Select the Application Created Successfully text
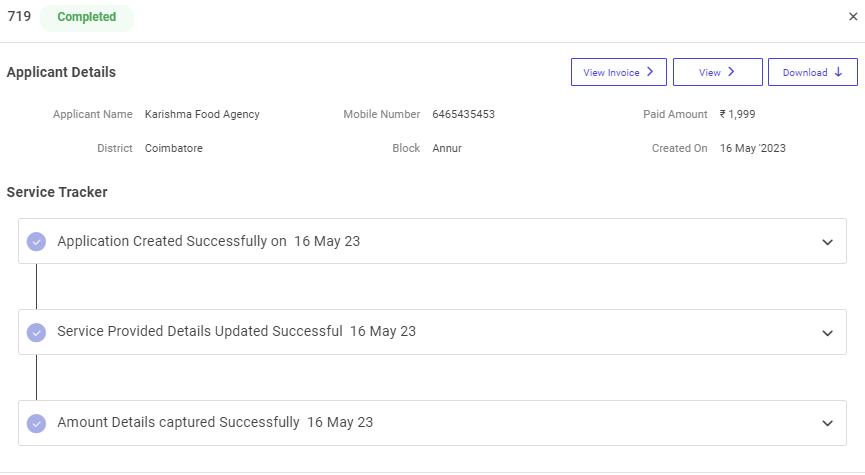 click(x=171, y=242)
